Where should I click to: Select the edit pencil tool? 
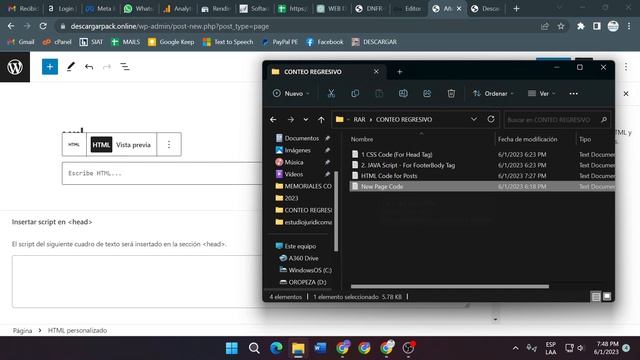tap(71, 67)
